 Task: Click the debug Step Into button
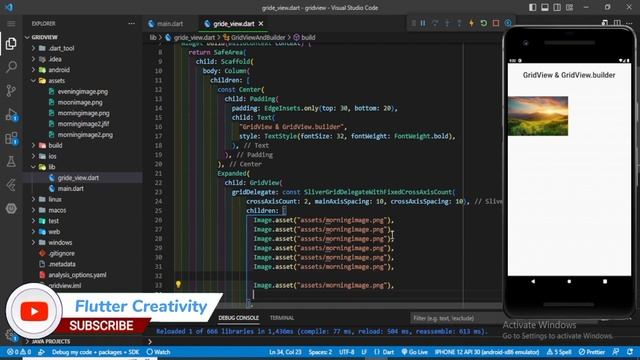[x=447, y=23]
